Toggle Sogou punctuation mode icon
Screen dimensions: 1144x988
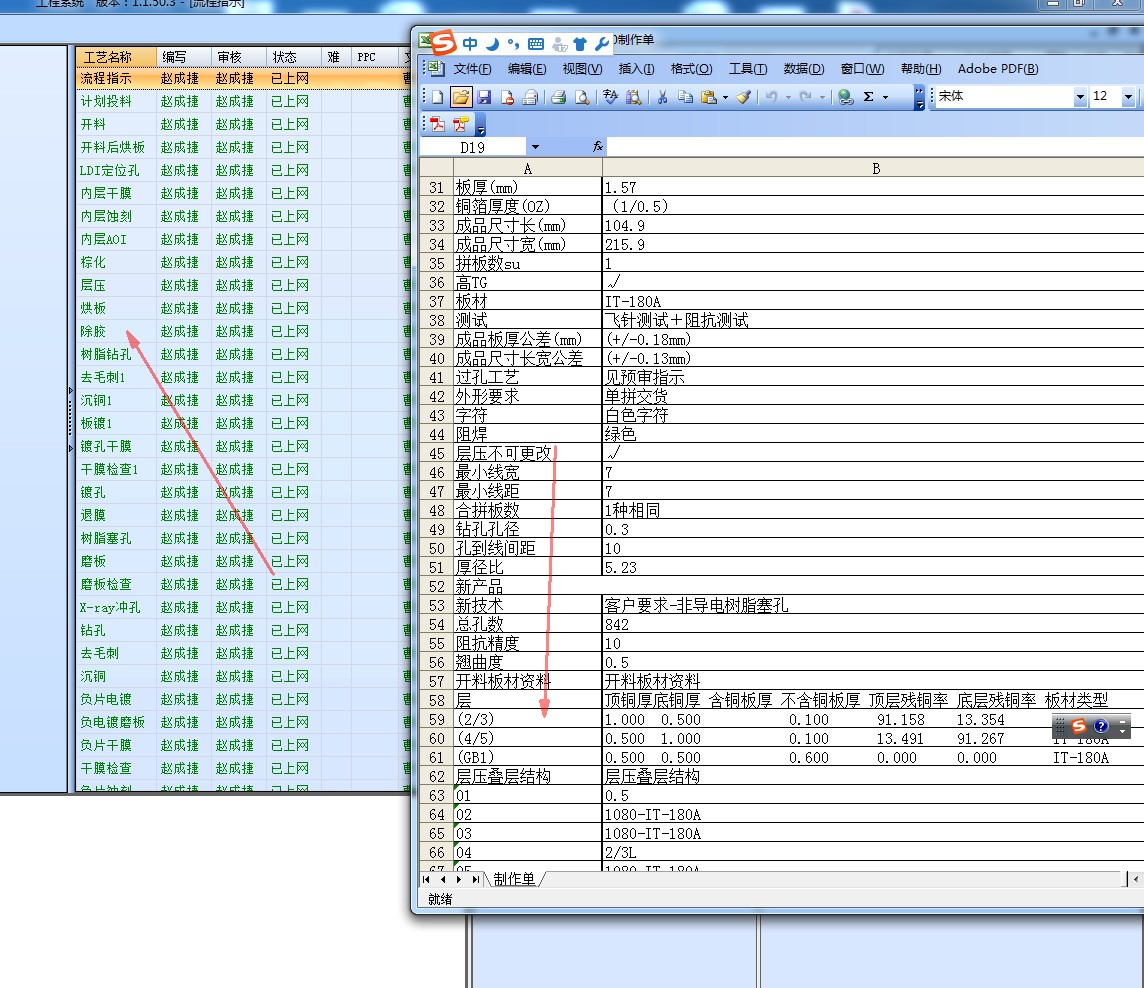coord(514,44)
